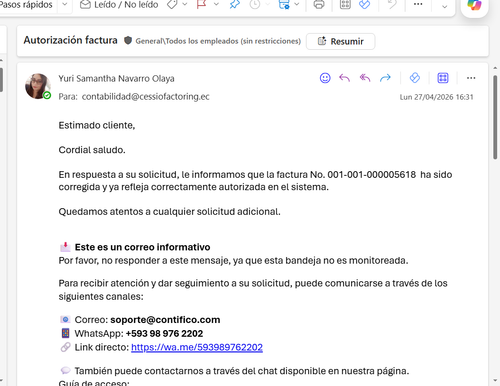Expand the Pasos rápidos dropdown arrow

(x=65, y=5)
